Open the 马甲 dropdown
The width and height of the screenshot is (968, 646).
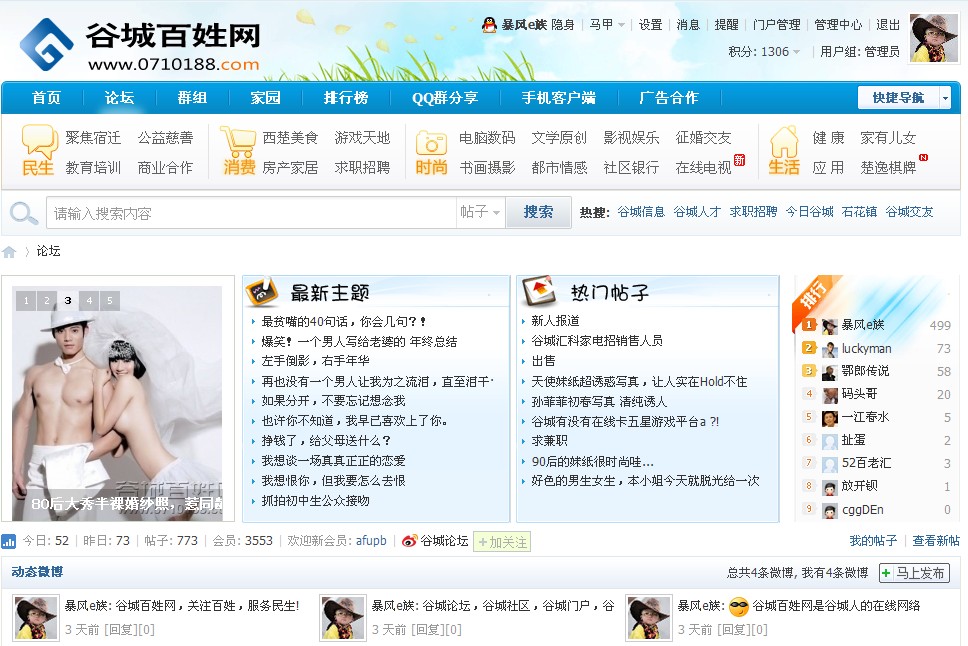[607, 25]
